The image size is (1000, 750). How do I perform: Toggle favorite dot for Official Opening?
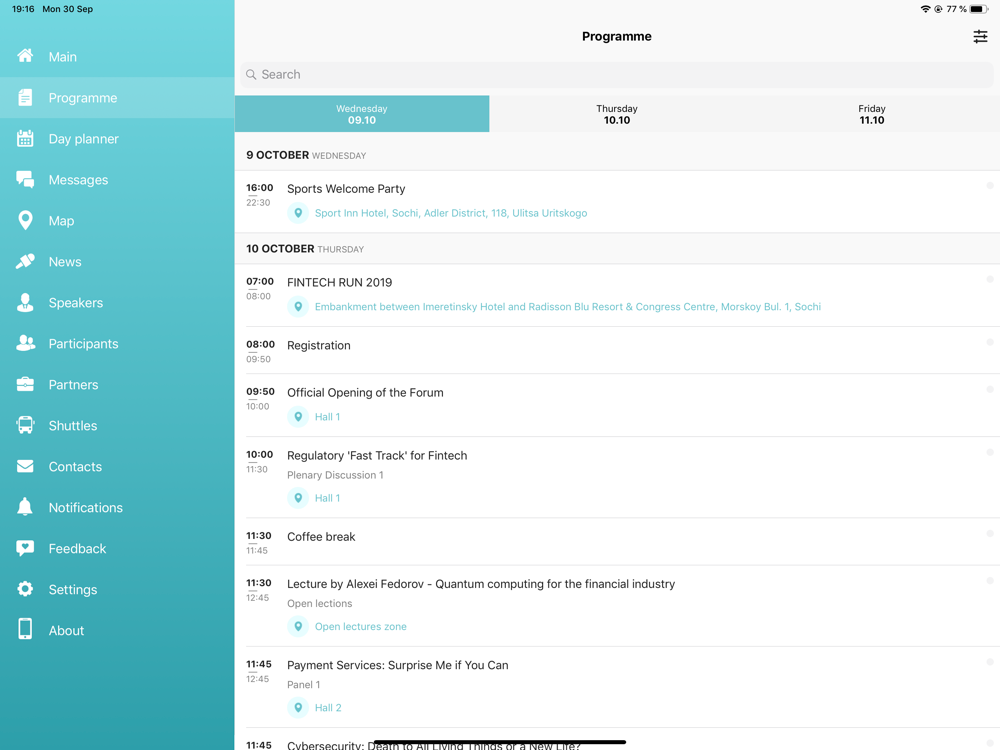(x=990, y=390)
